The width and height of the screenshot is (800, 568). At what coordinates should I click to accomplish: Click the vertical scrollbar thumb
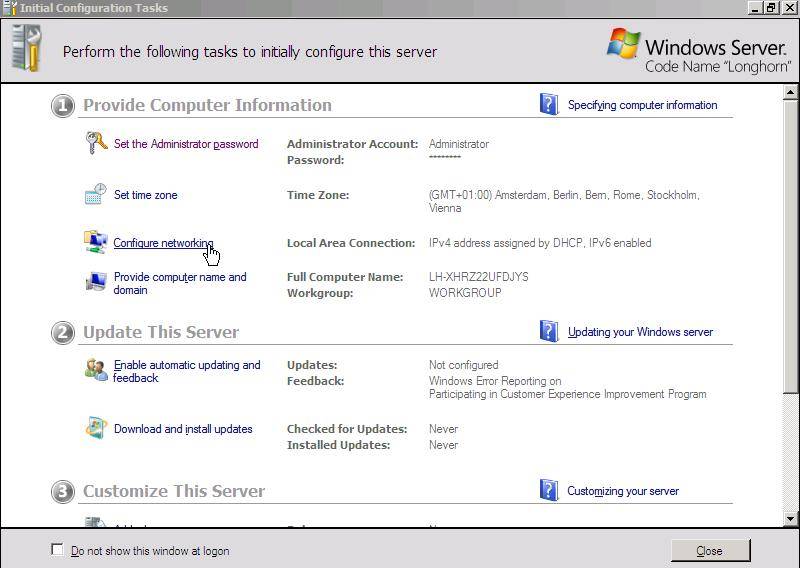click(x=790, y=246)
